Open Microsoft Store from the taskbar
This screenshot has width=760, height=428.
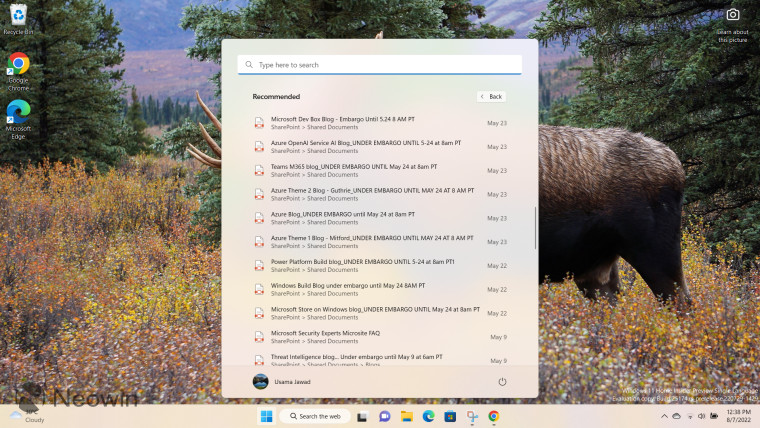(450, 416)
